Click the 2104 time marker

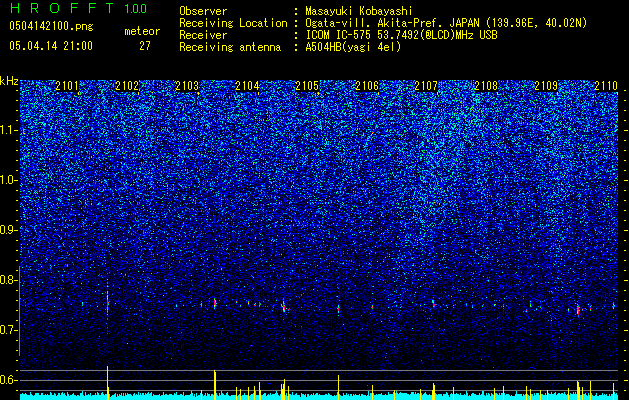[247, 85]
